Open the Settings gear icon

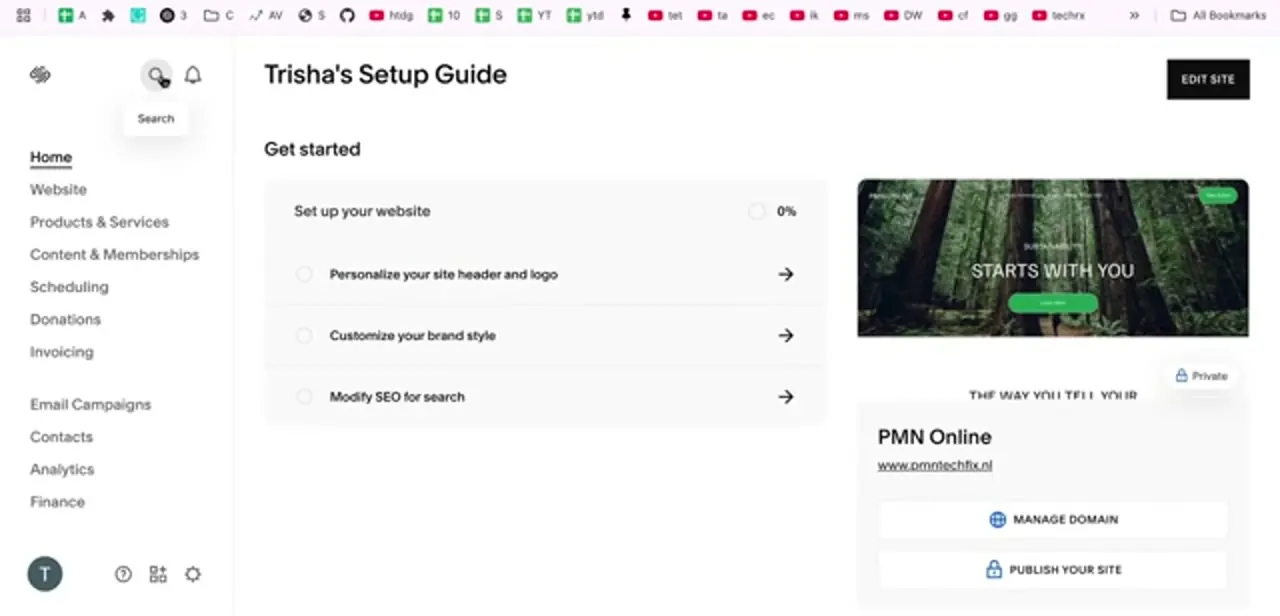pyautogui.click(x=193, y=574)
